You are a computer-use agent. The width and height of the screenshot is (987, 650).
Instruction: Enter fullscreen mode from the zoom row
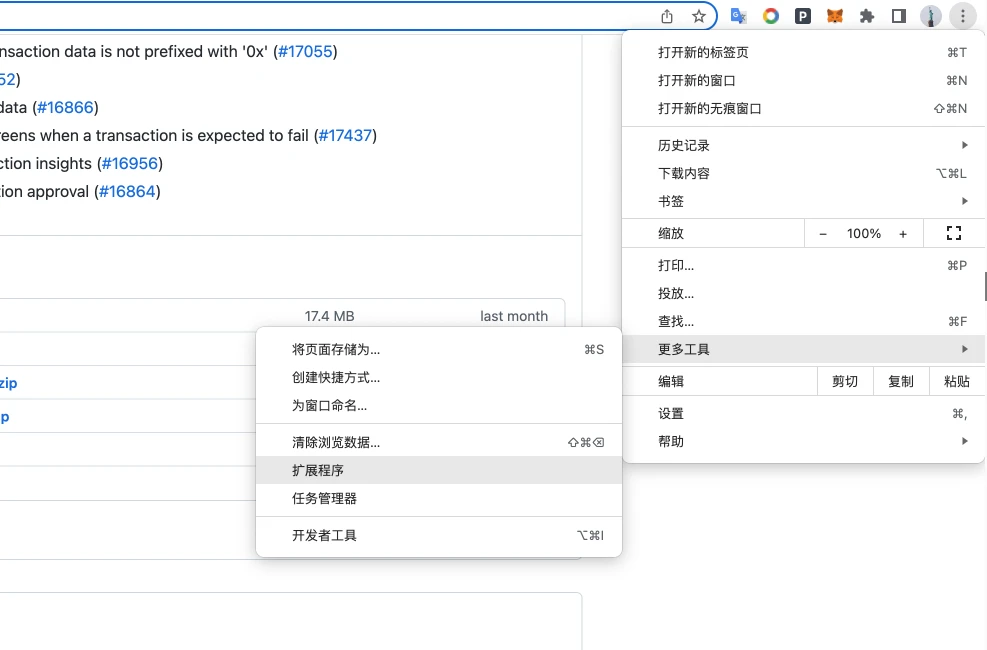[953, 233]
